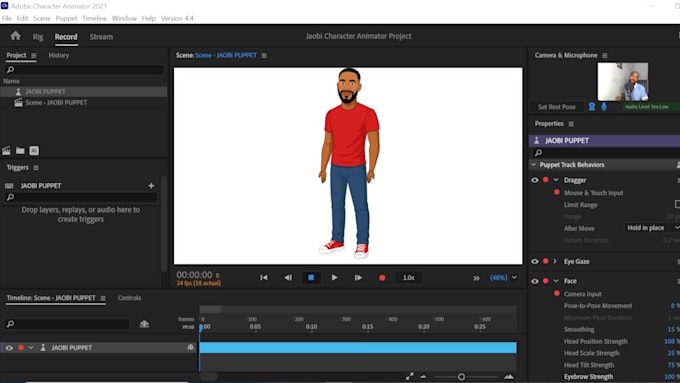The height and width of the screenshot is (383, 680).
Task: Toggle Eye Gaze behavior visibility eye
Action: (x=535, y=262)
